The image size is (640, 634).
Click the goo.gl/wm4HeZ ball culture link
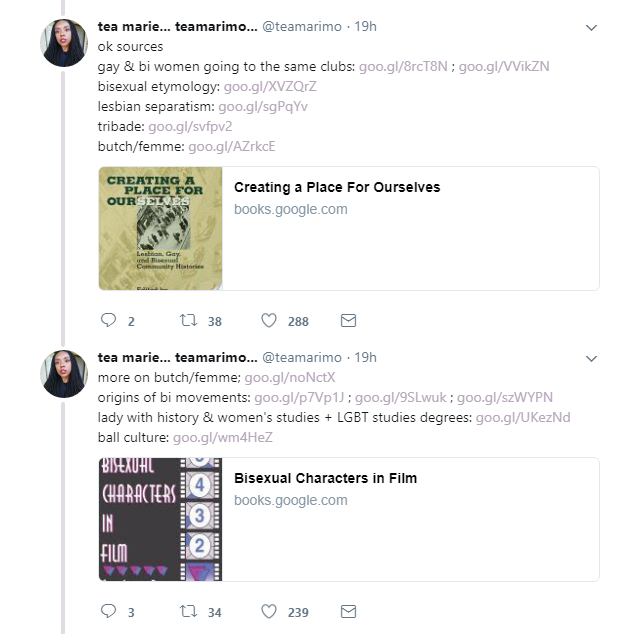(222, 437)
